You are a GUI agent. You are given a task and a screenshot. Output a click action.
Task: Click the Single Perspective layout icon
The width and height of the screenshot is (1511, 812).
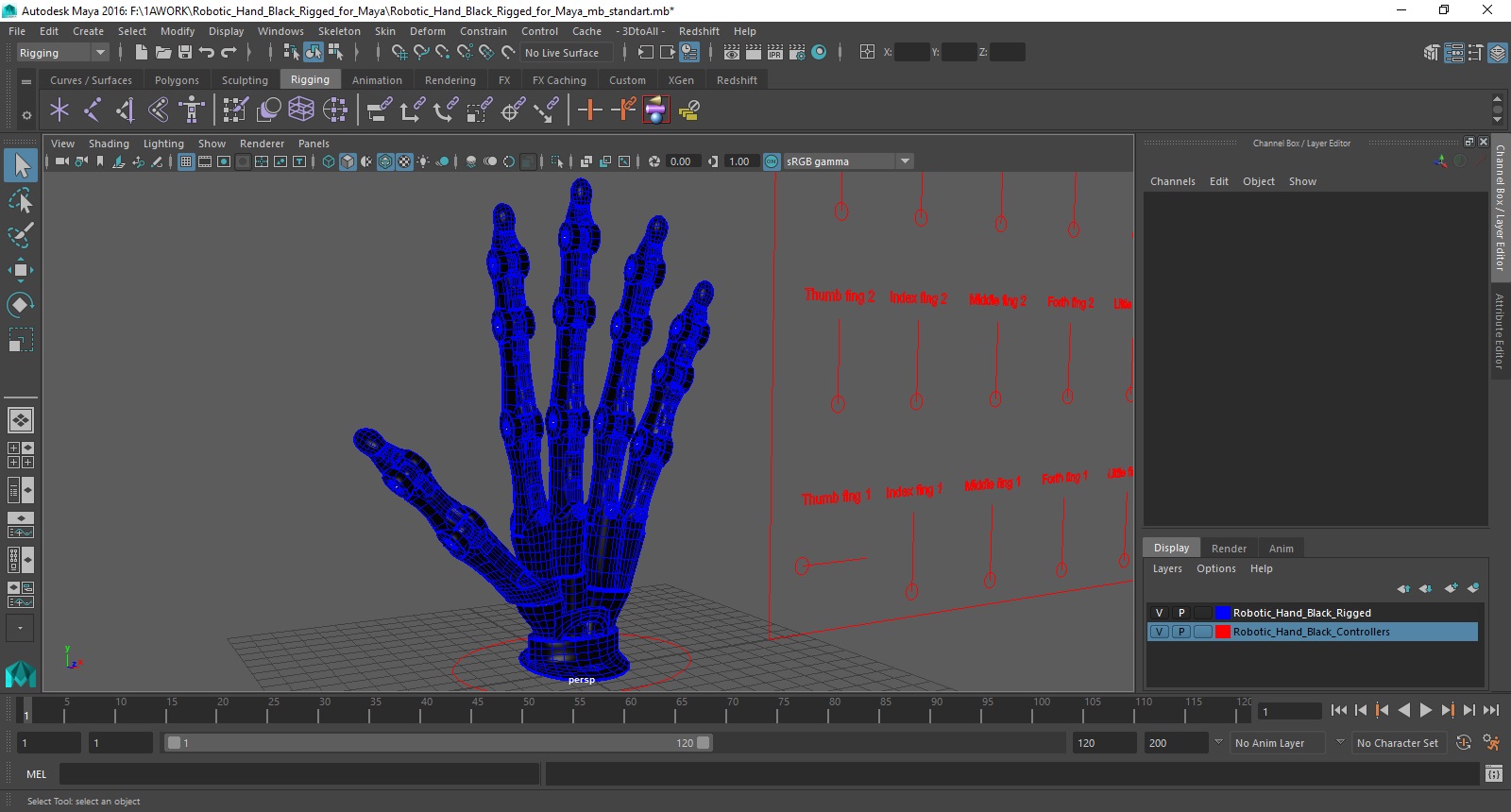click(21, 420)
